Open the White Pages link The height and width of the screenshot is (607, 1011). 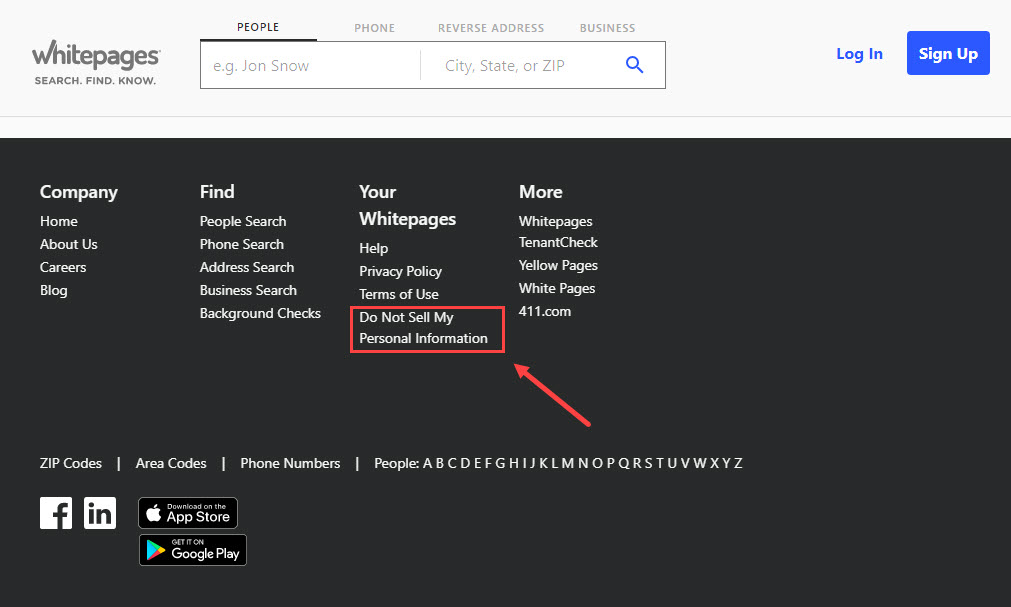pos(557,288)
